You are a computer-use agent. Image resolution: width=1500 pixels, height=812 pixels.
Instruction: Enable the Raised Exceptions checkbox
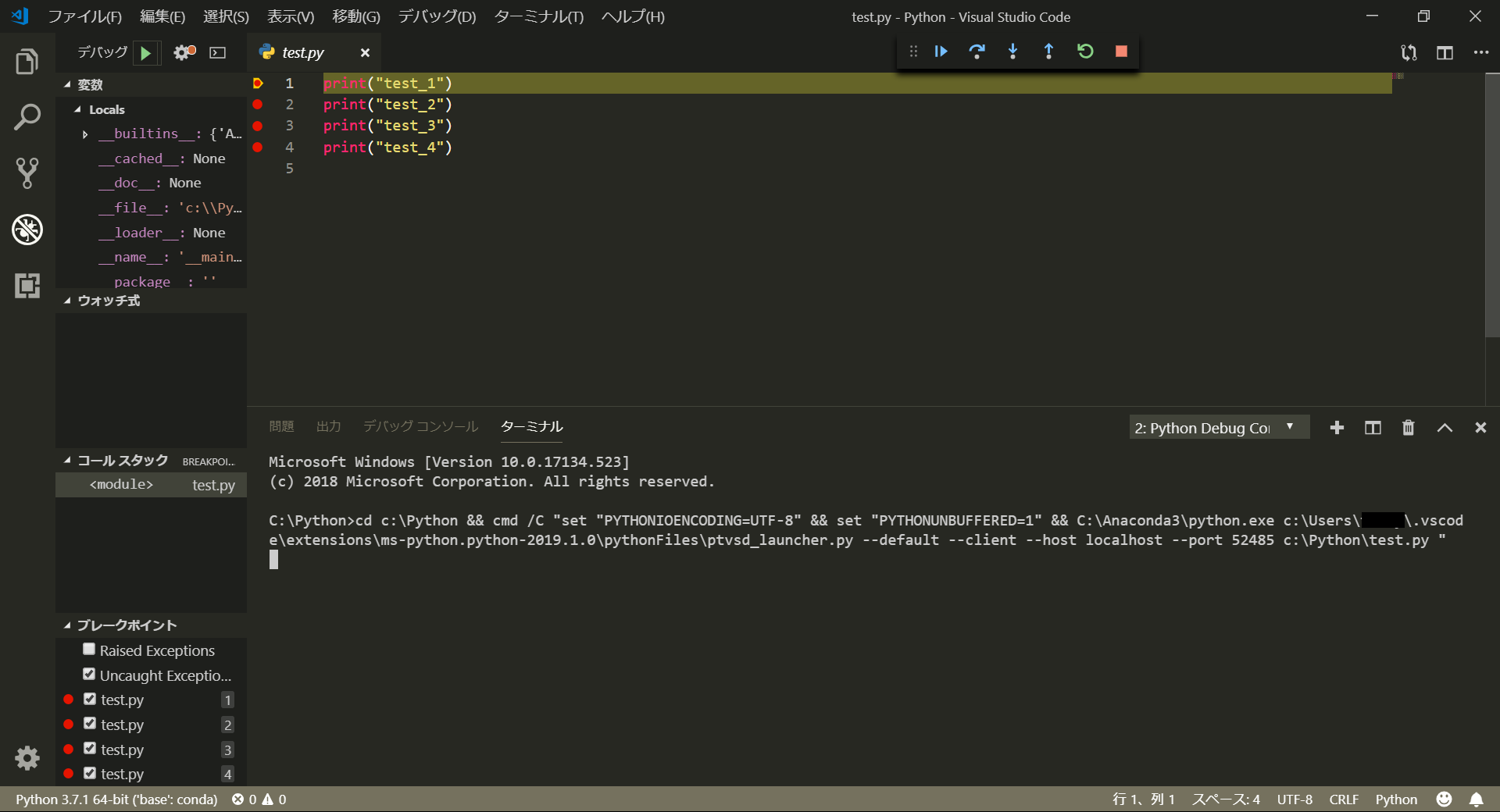[x=89, y=650]
